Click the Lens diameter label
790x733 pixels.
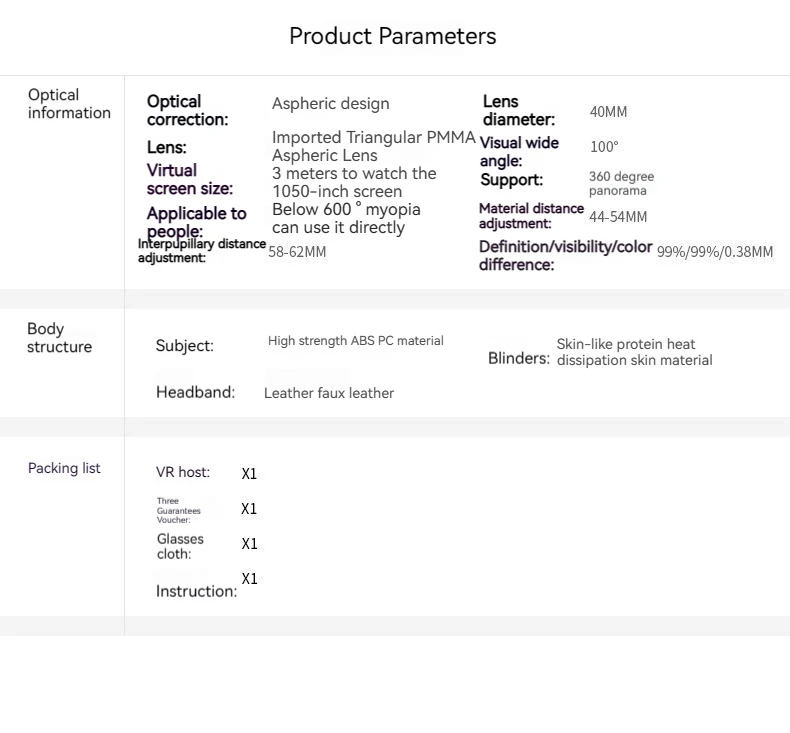[x=518, y=110]
